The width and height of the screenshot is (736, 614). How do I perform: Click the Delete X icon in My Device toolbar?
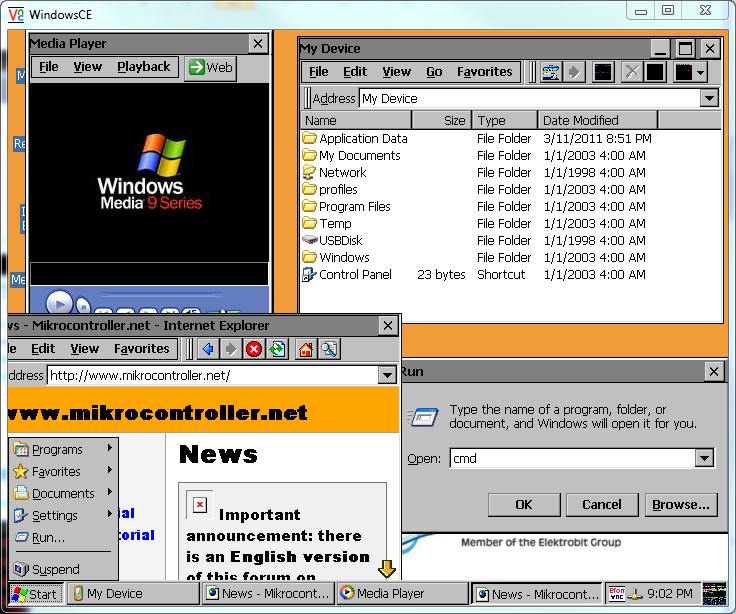pyautogui.click(x=632, y=72)
